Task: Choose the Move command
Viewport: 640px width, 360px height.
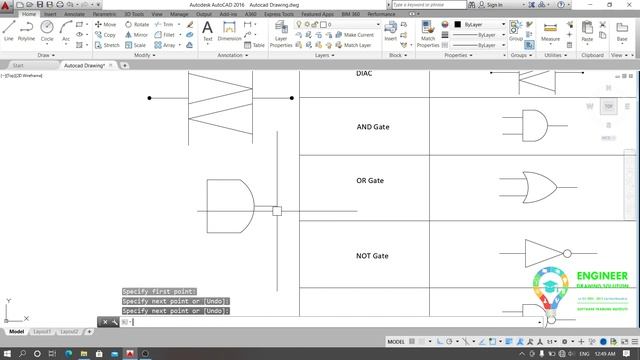Action: [106, 24]
